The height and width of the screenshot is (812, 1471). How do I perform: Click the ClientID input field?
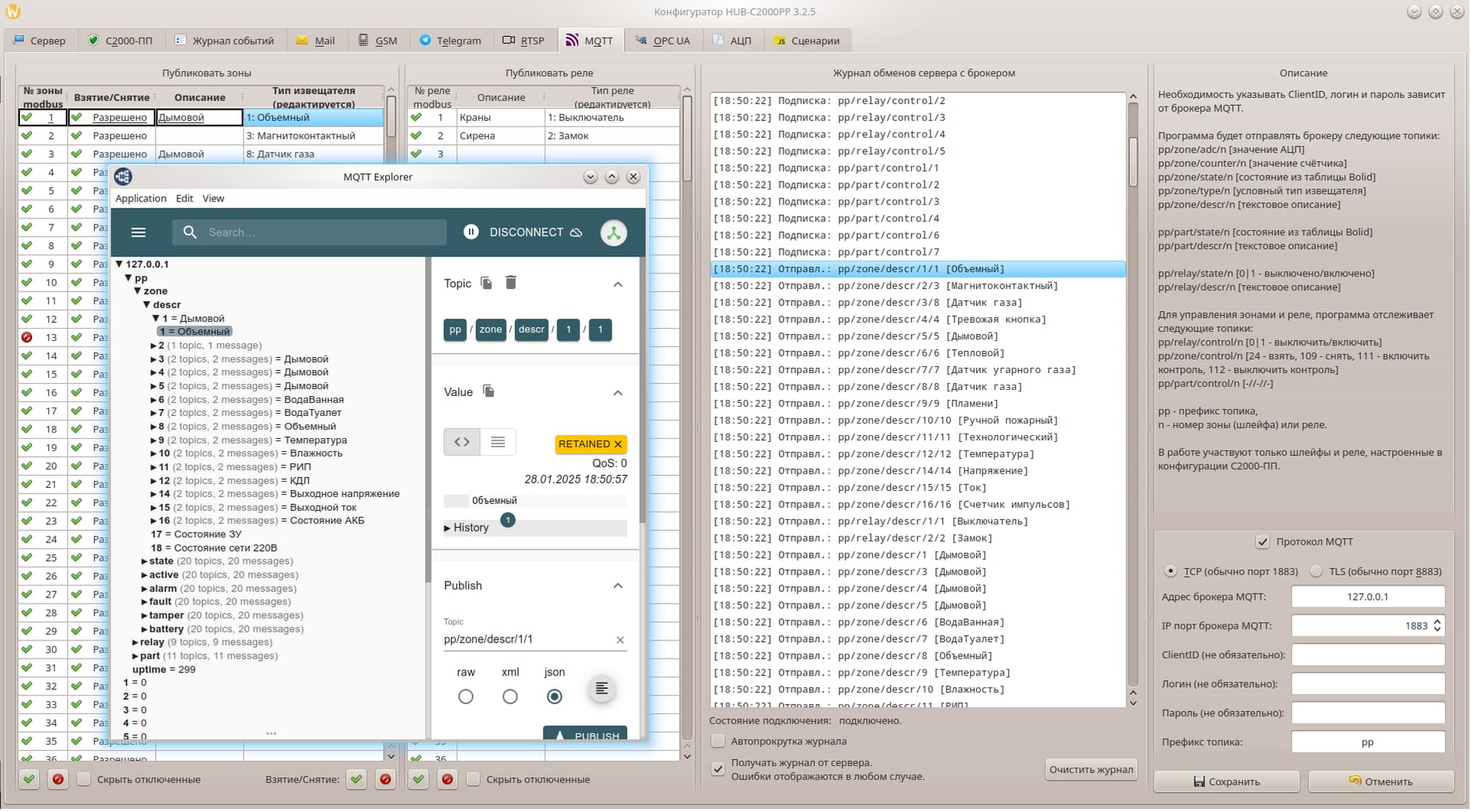pyautogui.click(x=1368, y=655)
